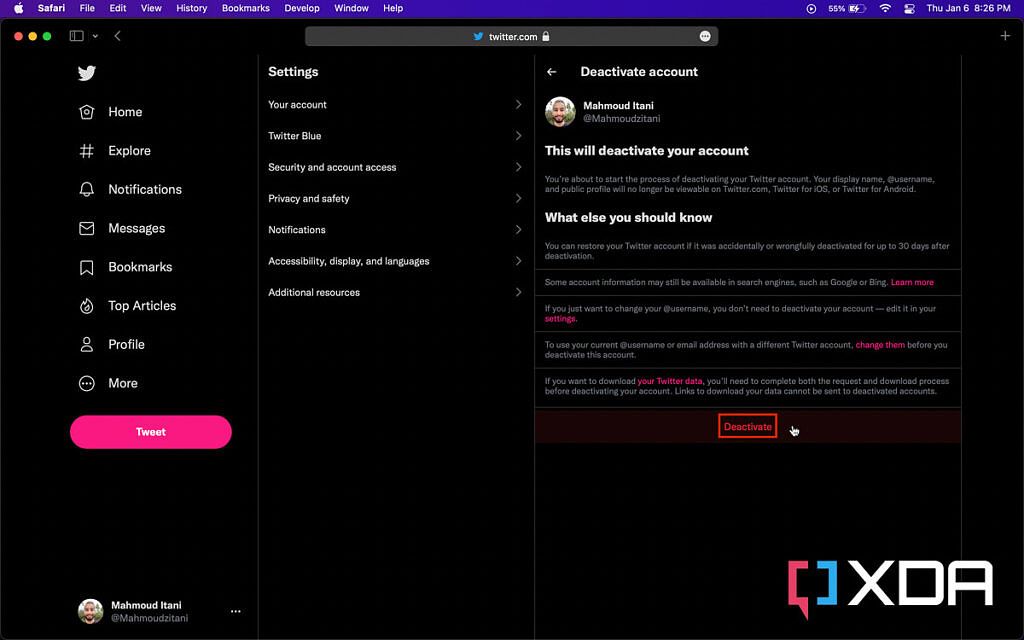Open Profile using the person icon
Image resolution: width=1024 pixels, height=640 pixels.
click(x=87, y=344)
